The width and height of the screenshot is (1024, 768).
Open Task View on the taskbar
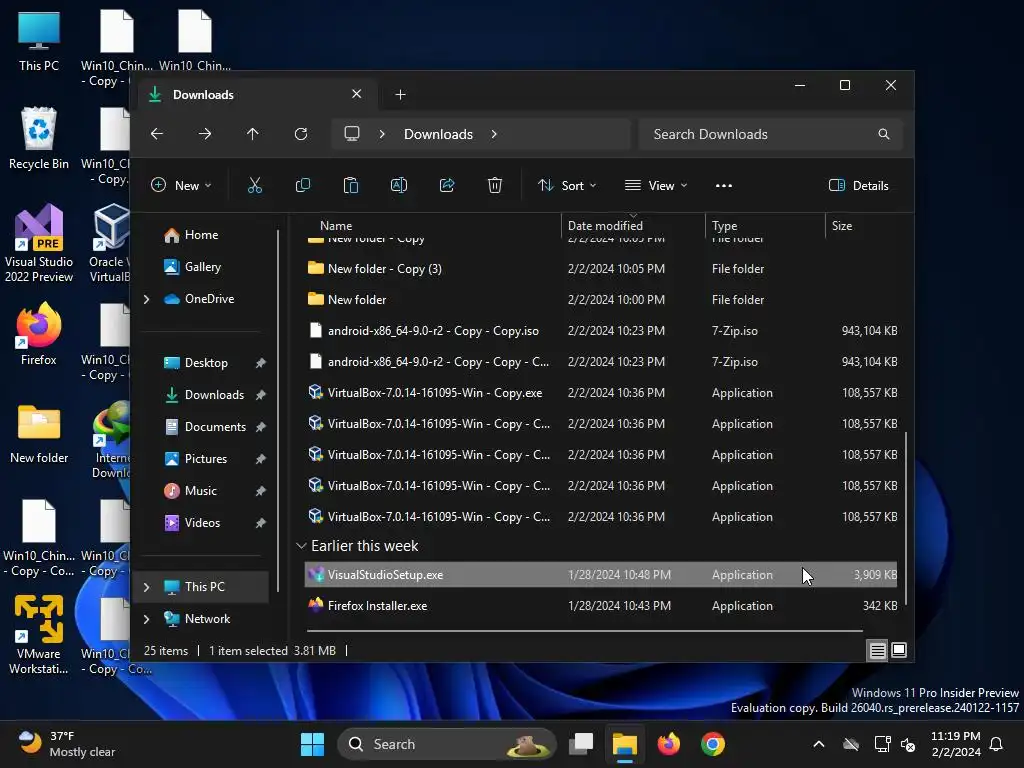click(581, 744)
